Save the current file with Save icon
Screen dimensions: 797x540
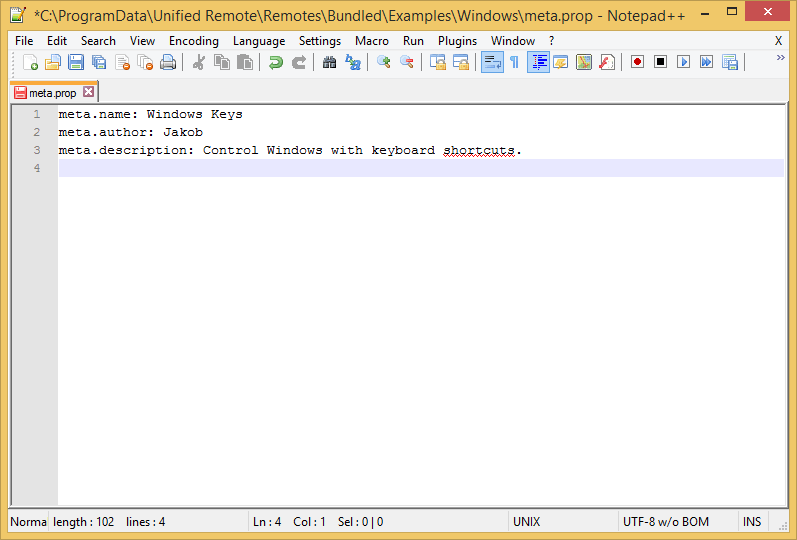[76, 63]
